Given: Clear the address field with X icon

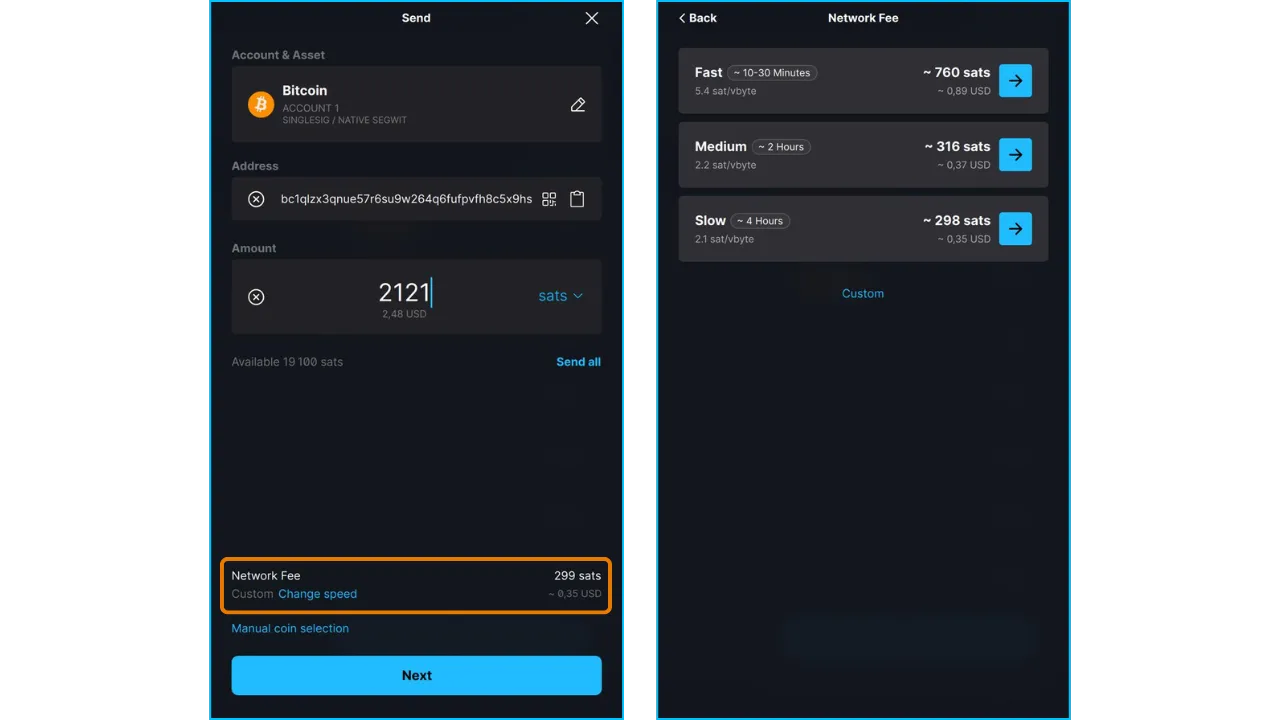Looking at the screenshot, I should tap(256, 199).
